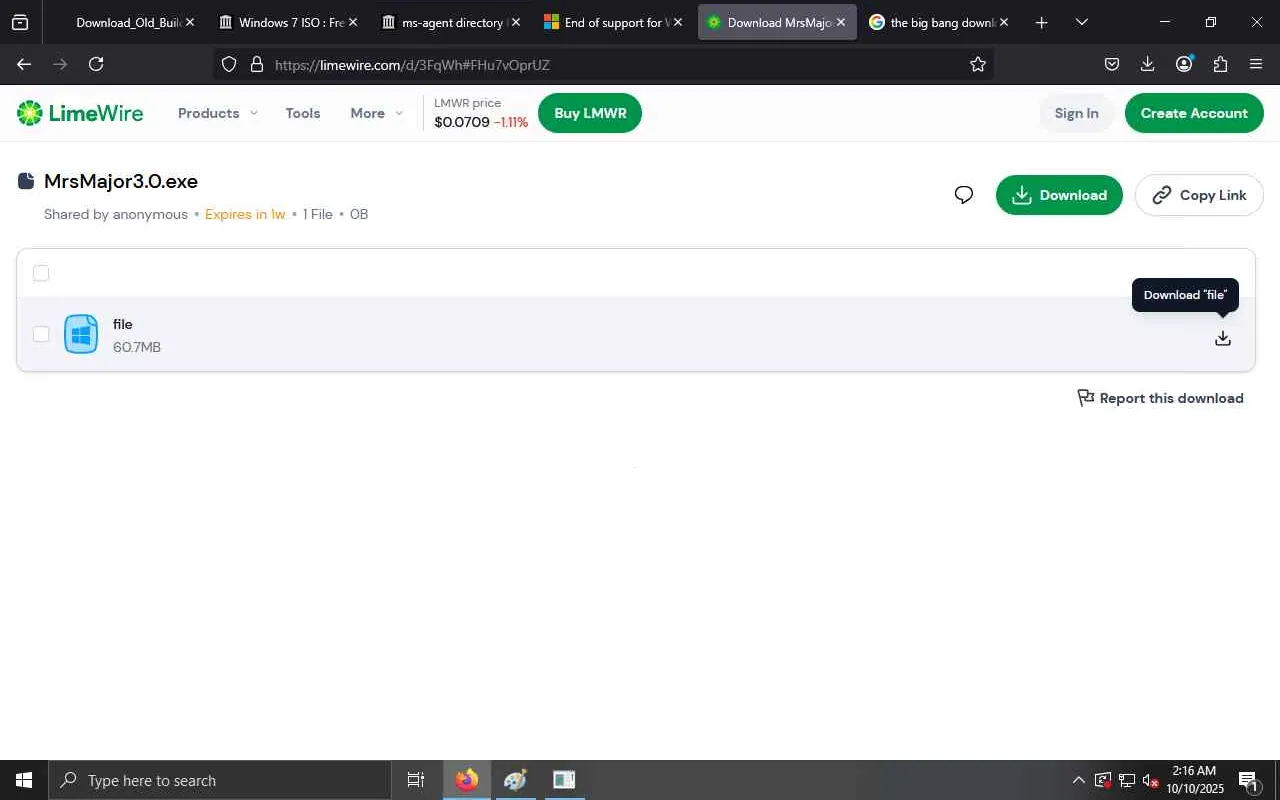Toggle the select-all checkbox

click(x=41, y=273)
